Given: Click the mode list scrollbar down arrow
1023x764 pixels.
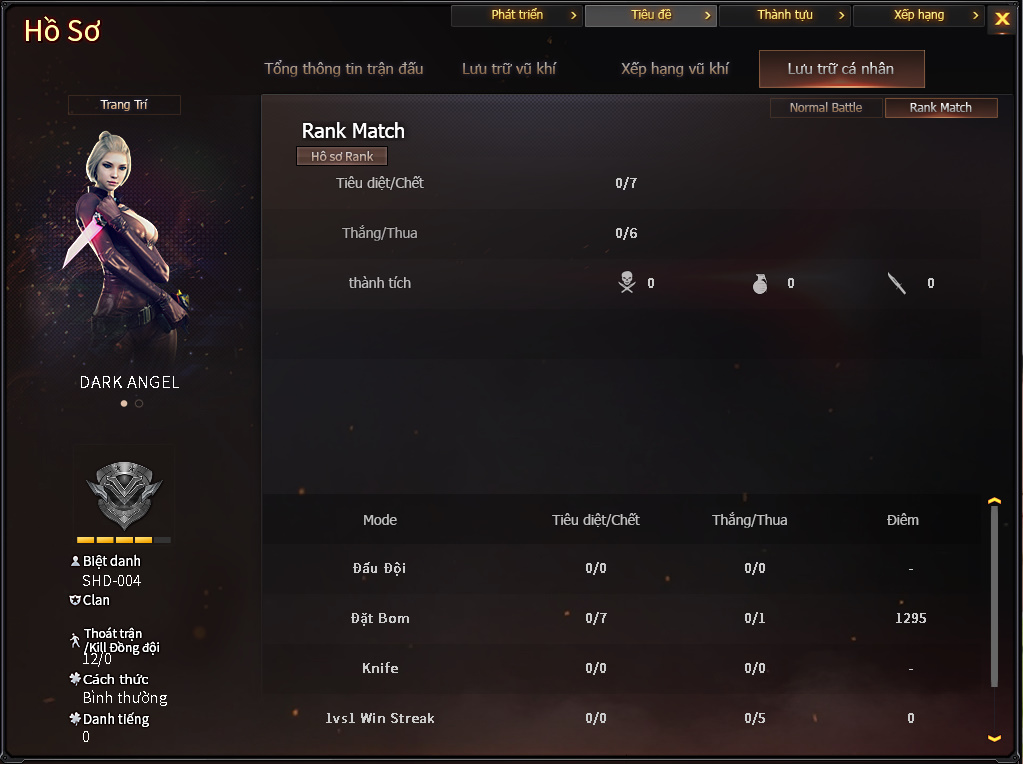Looking at the screenshot, I should (x=994, y=738).
